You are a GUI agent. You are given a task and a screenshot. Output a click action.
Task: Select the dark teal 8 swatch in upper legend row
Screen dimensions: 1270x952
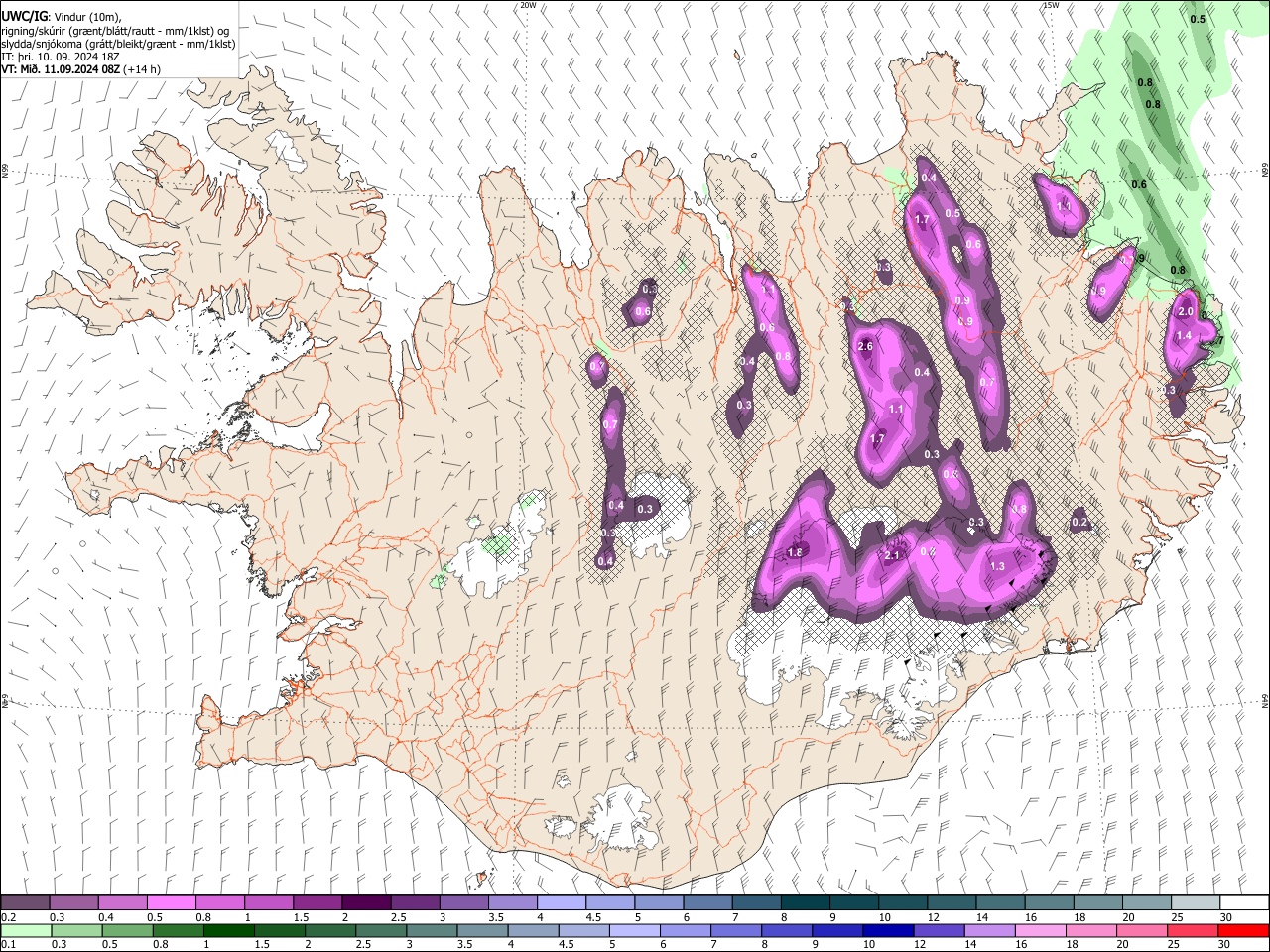(x=806, y=903)
